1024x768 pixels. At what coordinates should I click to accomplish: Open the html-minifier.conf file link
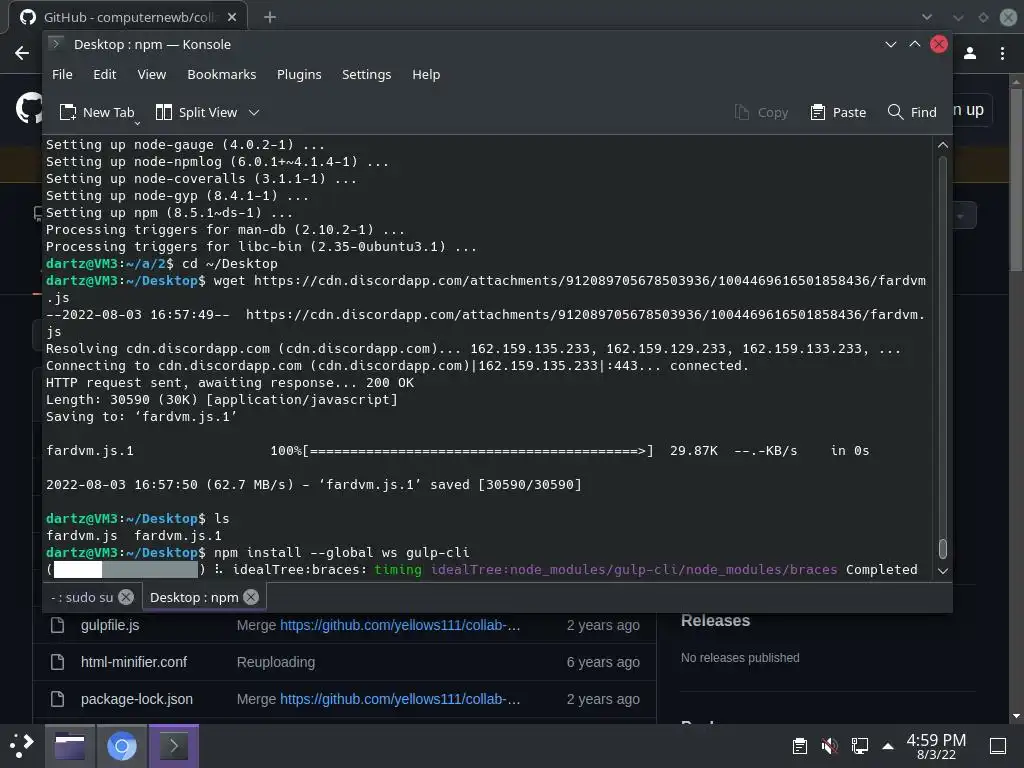(134, 662)
